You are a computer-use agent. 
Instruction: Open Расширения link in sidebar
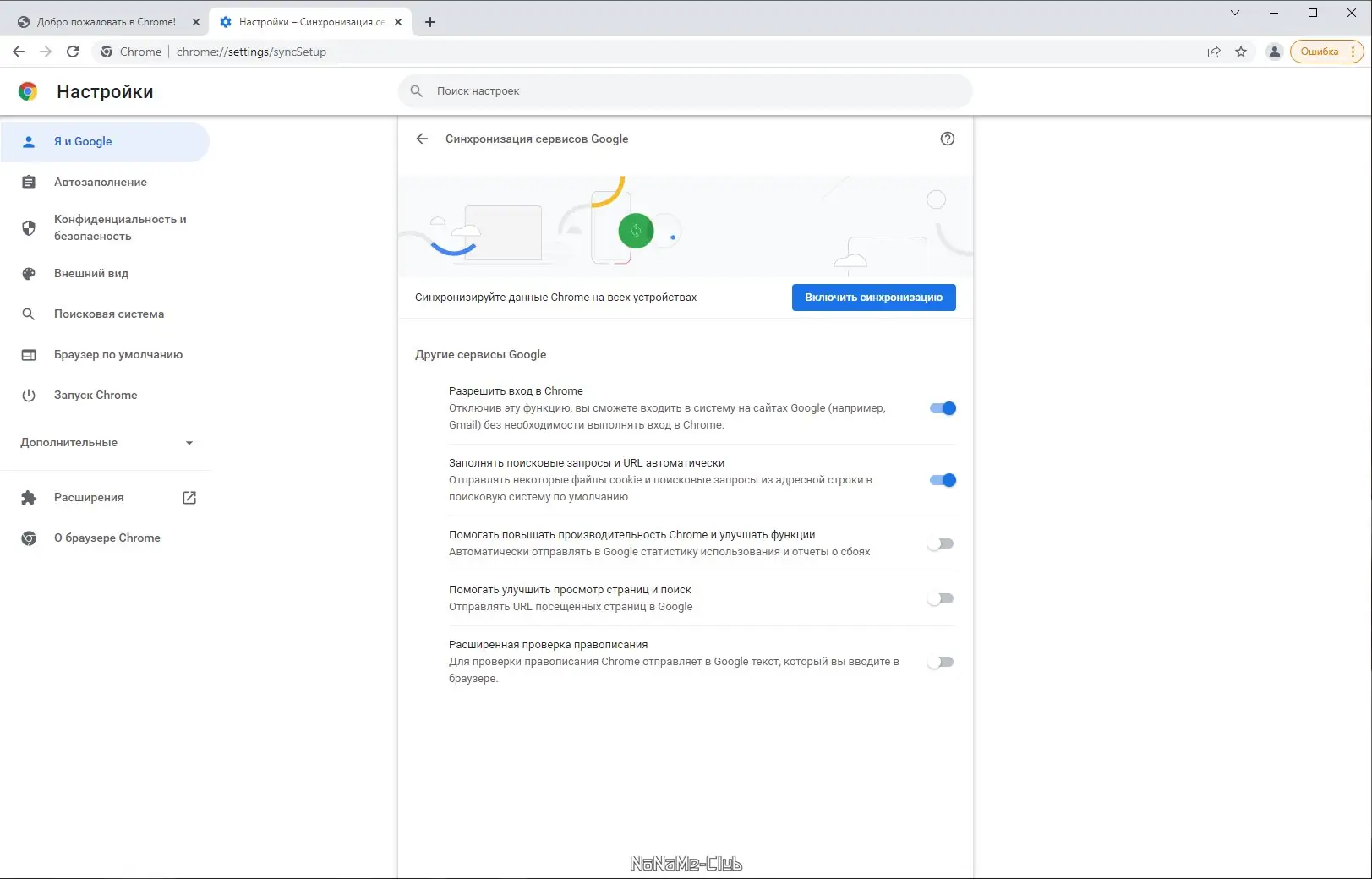pos(105,498)
